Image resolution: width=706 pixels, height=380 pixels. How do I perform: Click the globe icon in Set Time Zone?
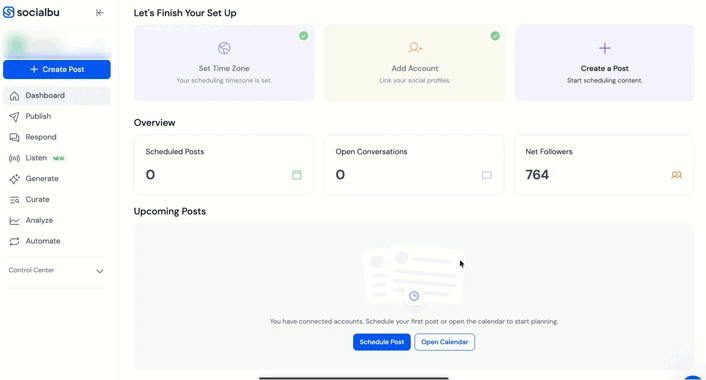click(x=224, y=48)
